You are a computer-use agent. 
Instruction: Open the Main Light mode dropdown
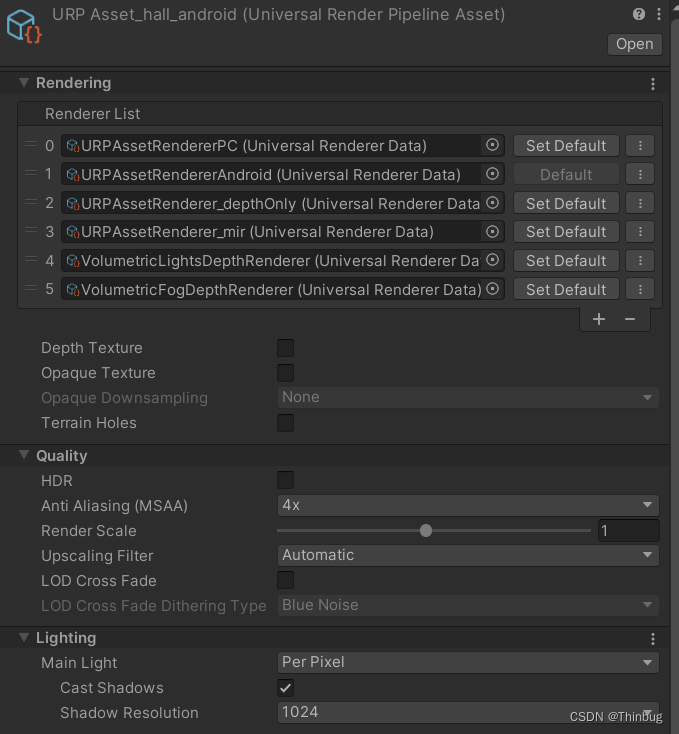coord(468,662)
